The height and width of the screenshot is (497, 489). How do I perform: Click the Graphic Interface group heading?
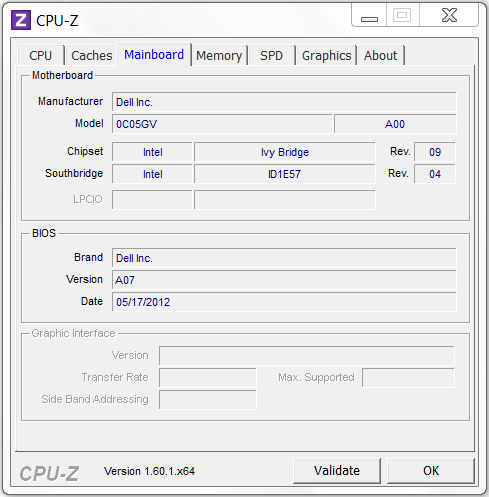(x=73, y=333)
